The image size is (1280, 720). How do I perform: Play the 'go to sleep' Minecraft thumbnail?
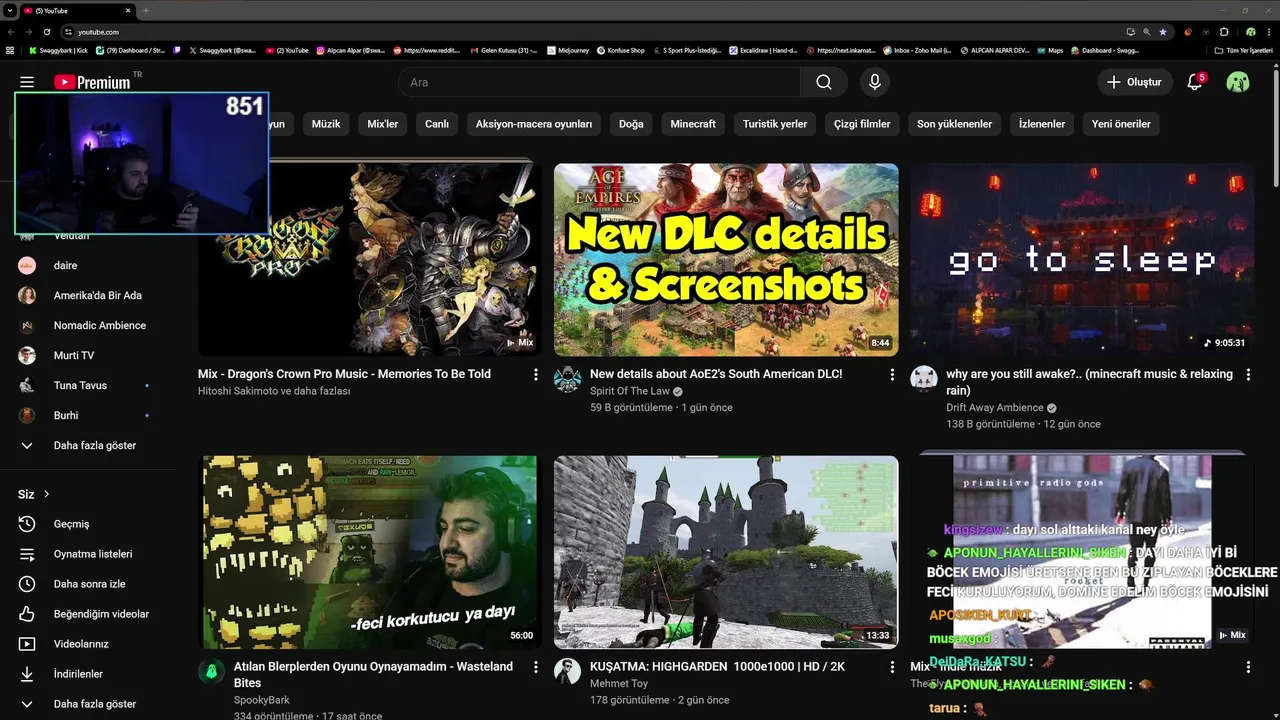point(1082,260)
